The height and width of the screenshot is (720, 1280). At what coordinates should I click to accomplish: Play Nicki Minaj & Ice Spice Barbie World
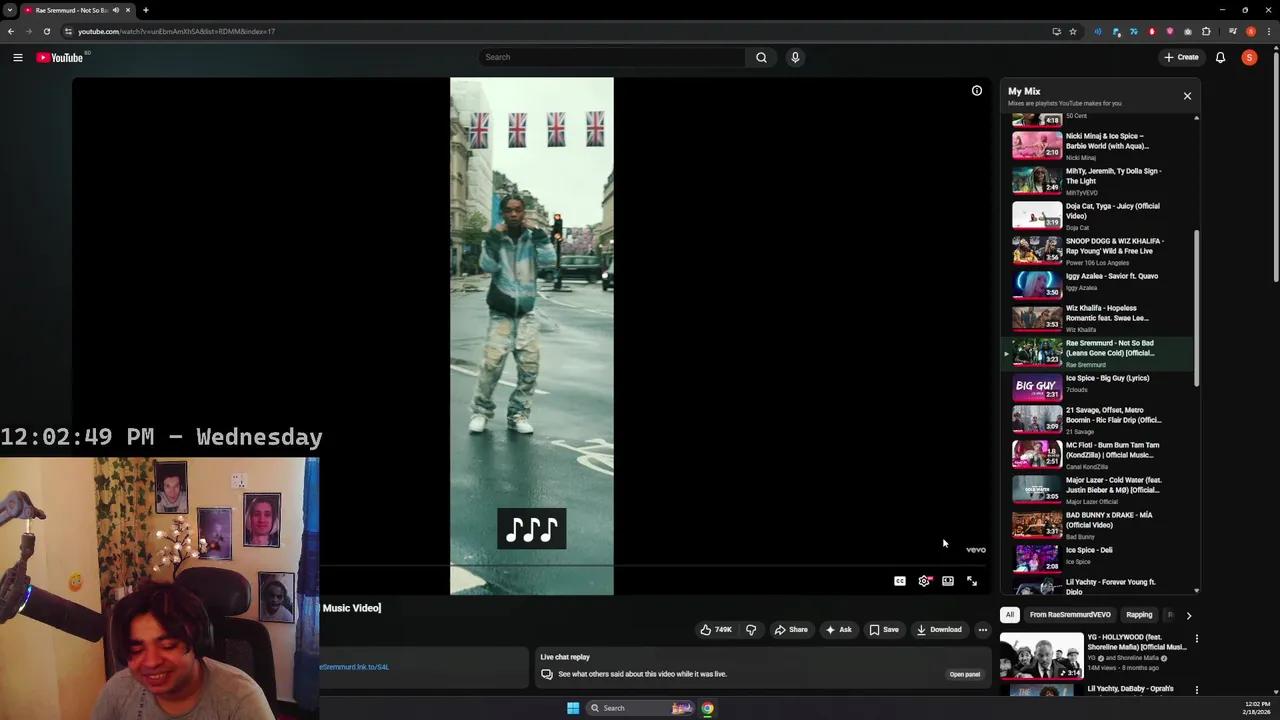(x=1097, y=146)
